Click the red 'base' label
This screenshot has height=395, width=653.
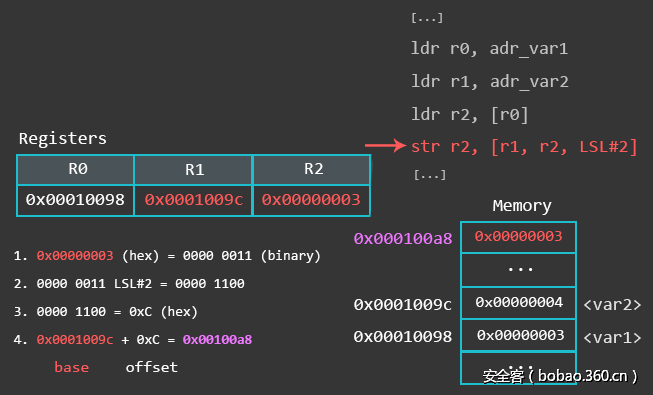click(x=72, y=368)
